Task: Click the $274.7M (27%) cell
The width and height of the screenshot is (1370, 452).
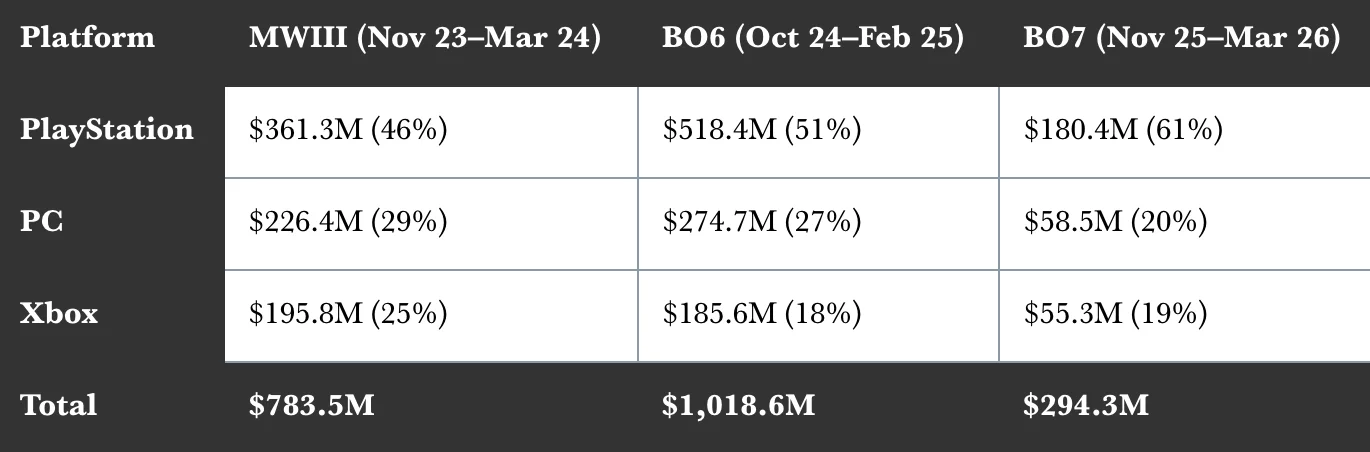Action: [761, 221]
